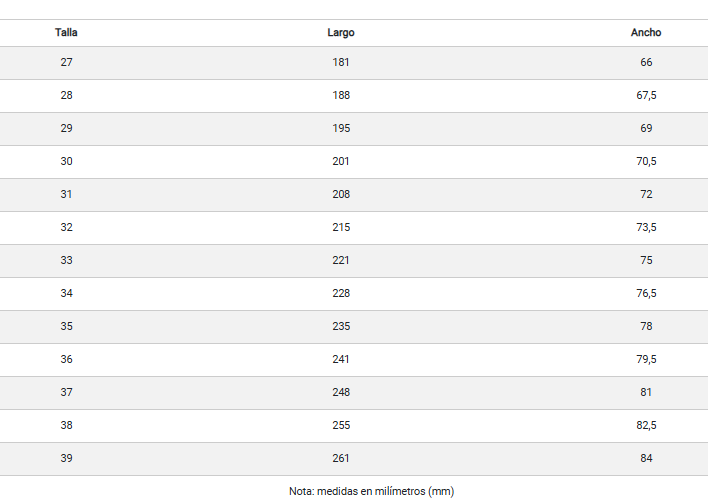The width and height of the screenshot is (708, 502).
Task: Click size 33 in the table
Action: (x=66, y=260)
